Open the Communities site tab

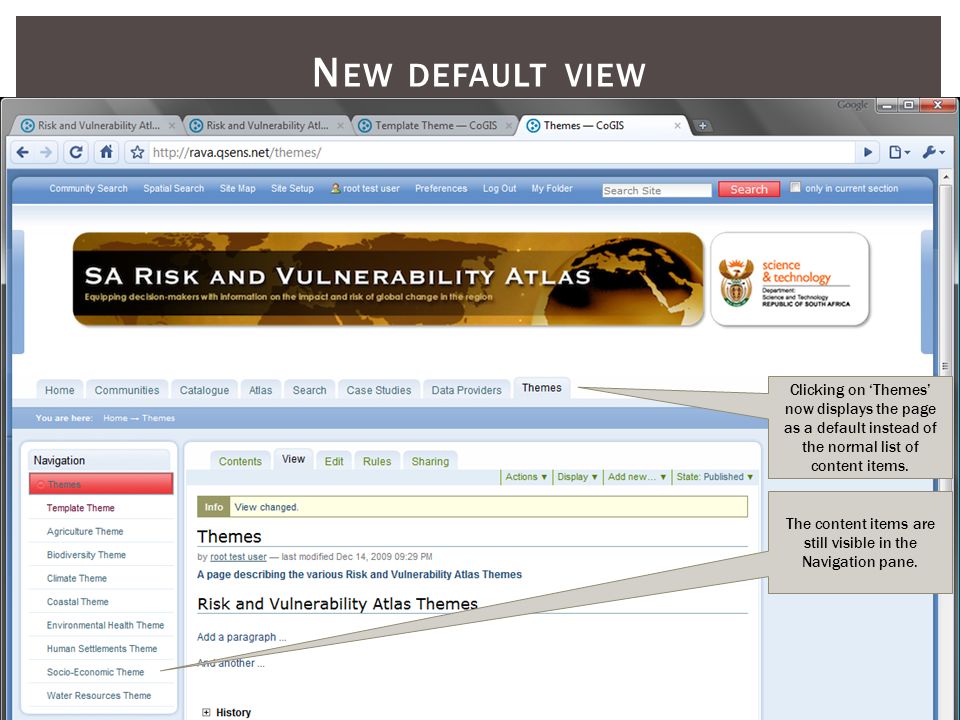click(127, 390)
